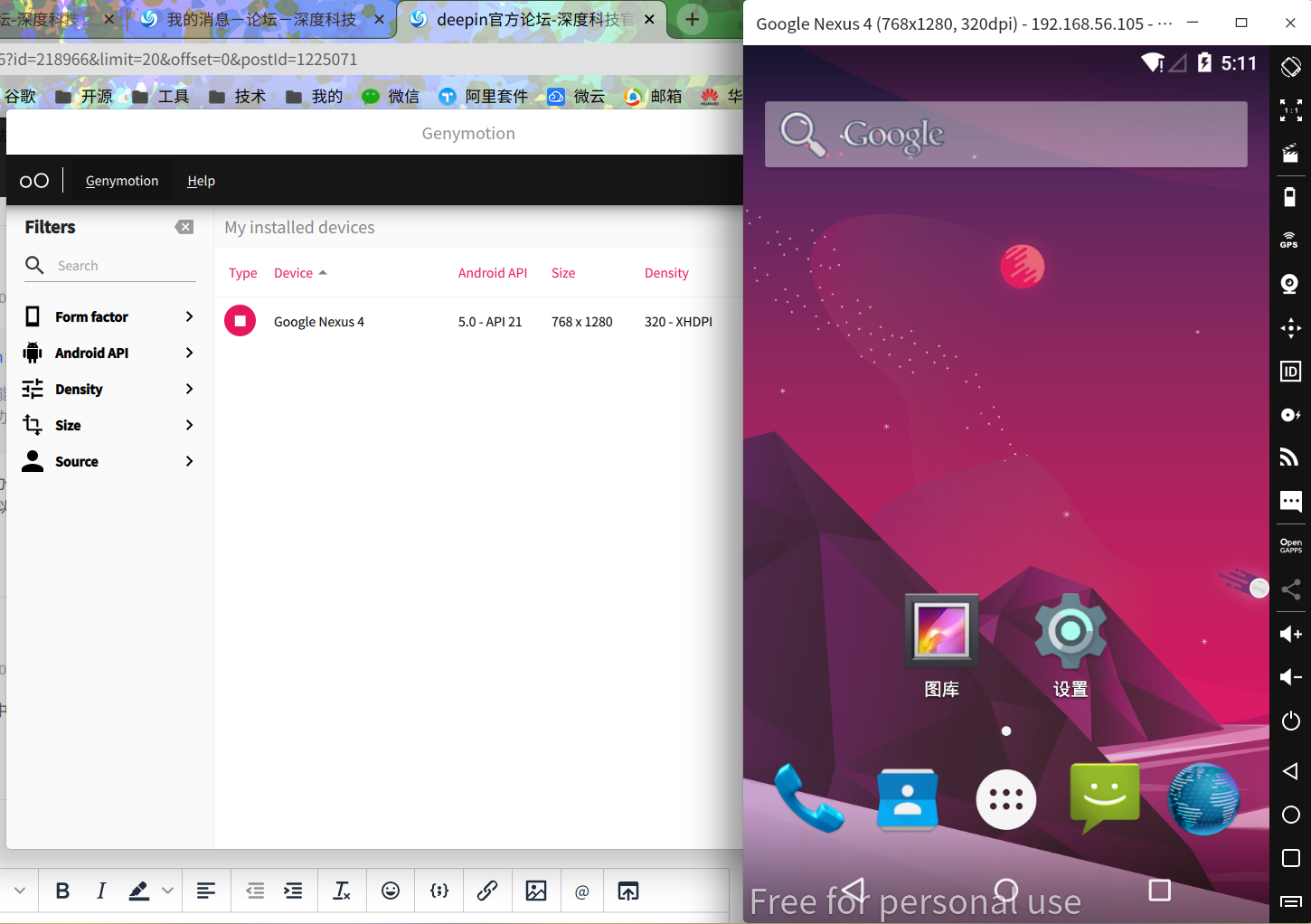Open the messaging app in dock

1105,797
